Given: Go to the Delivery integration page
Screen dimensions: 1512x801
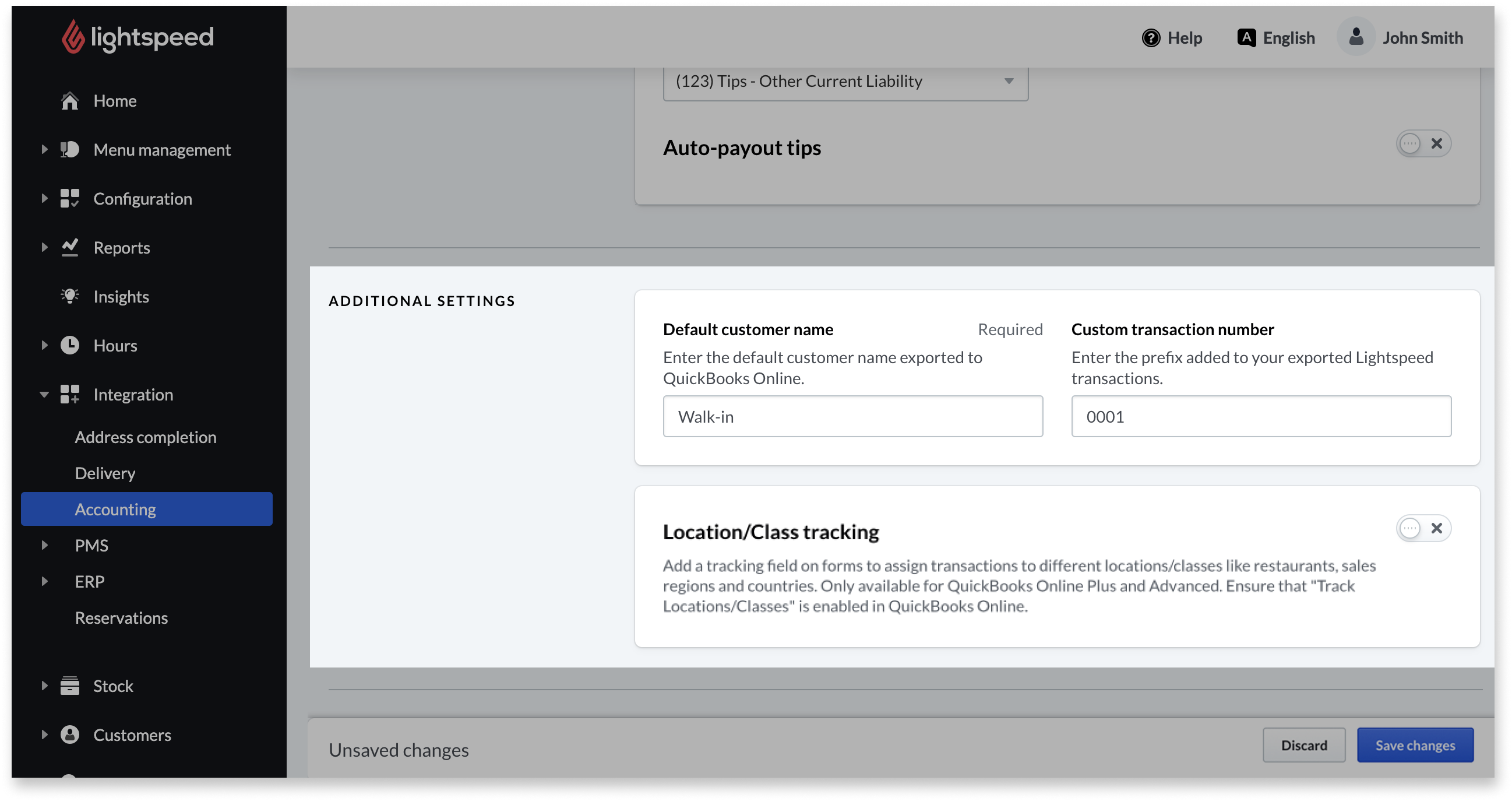Looking at the screenshot, I should tap(105, 473).
